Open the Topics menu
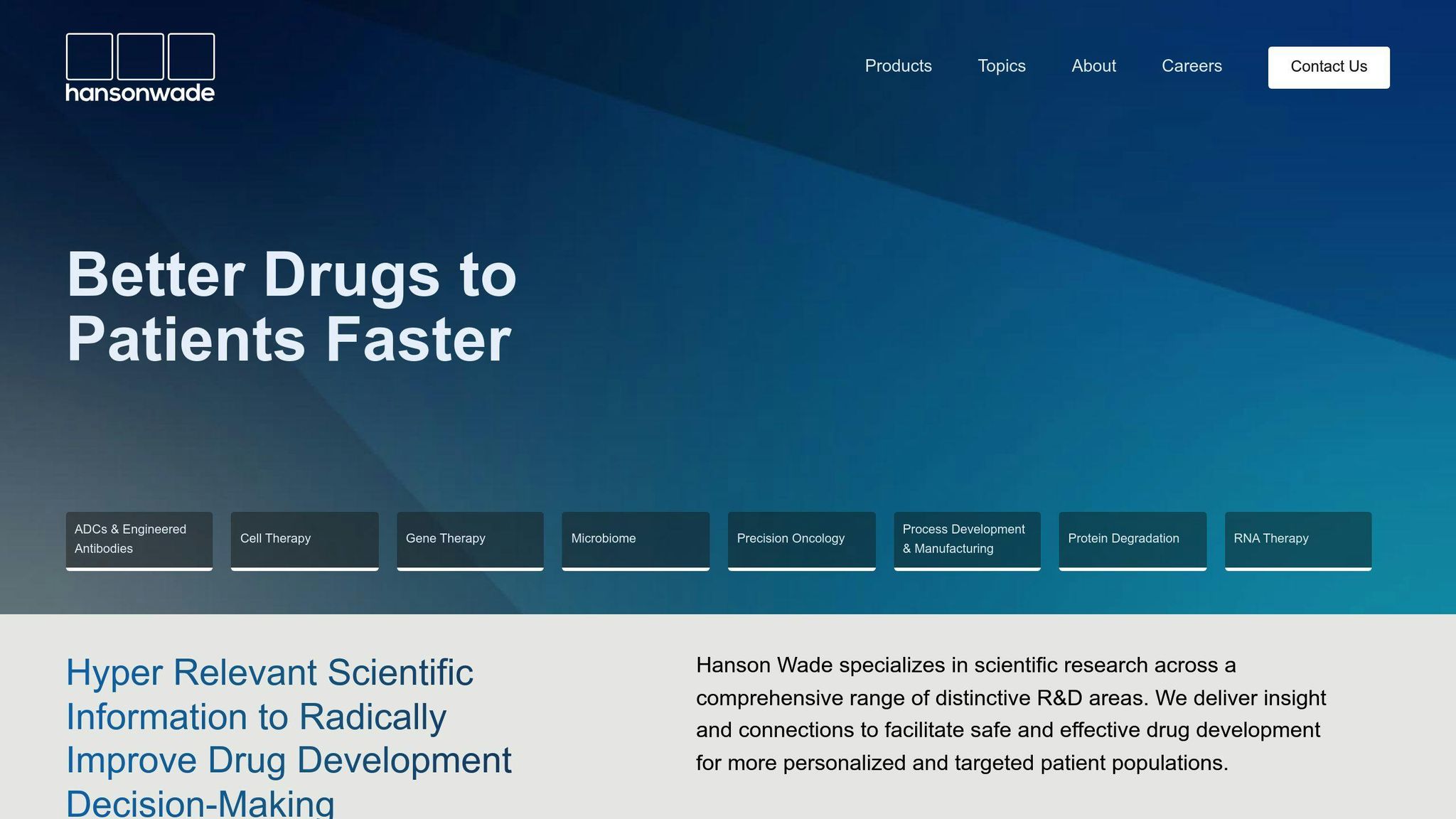 tap(1001, 66)
